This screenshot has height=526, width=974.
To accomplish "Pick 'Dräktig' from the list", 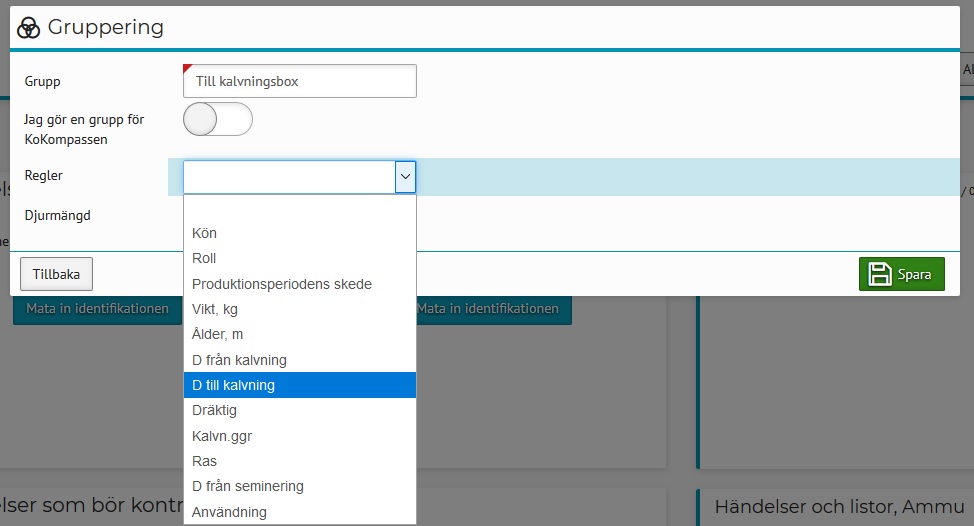I will coord(214,410).
